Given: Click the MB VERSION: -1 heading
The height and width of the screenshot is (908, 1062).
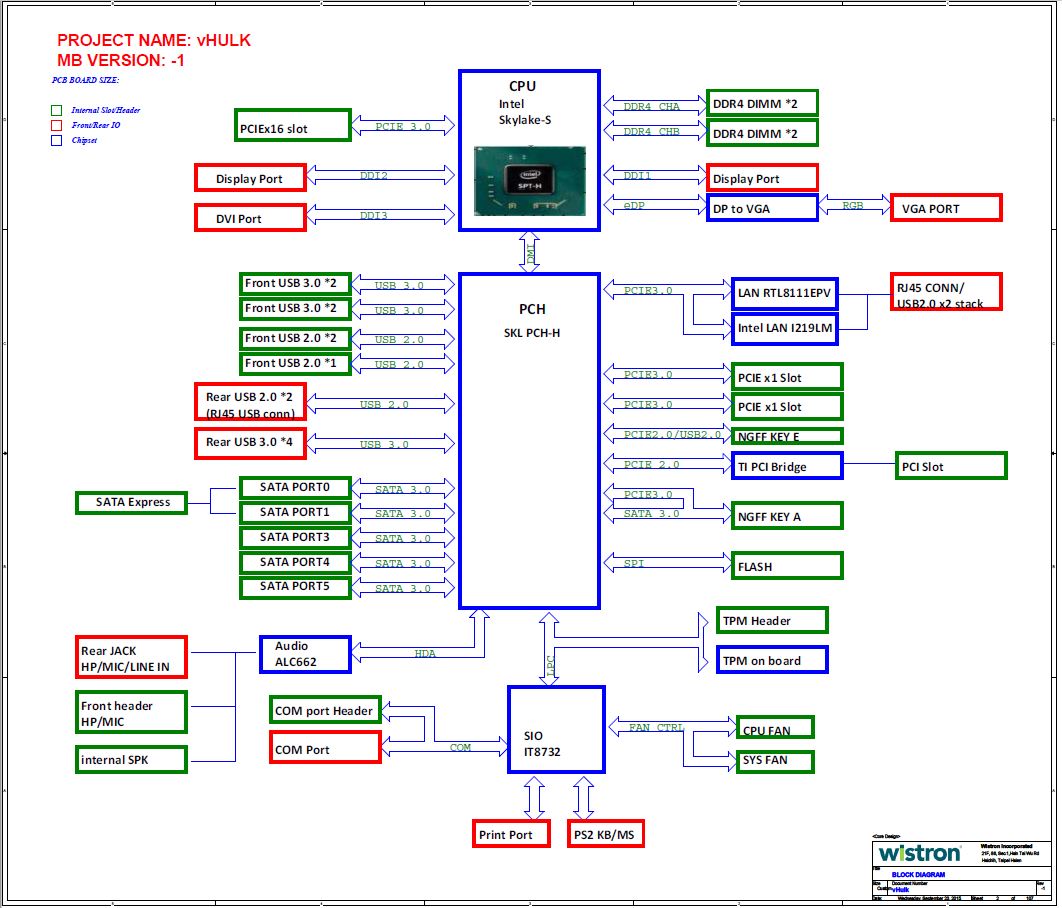Looking at the screenshot, I should pos(121,60).
